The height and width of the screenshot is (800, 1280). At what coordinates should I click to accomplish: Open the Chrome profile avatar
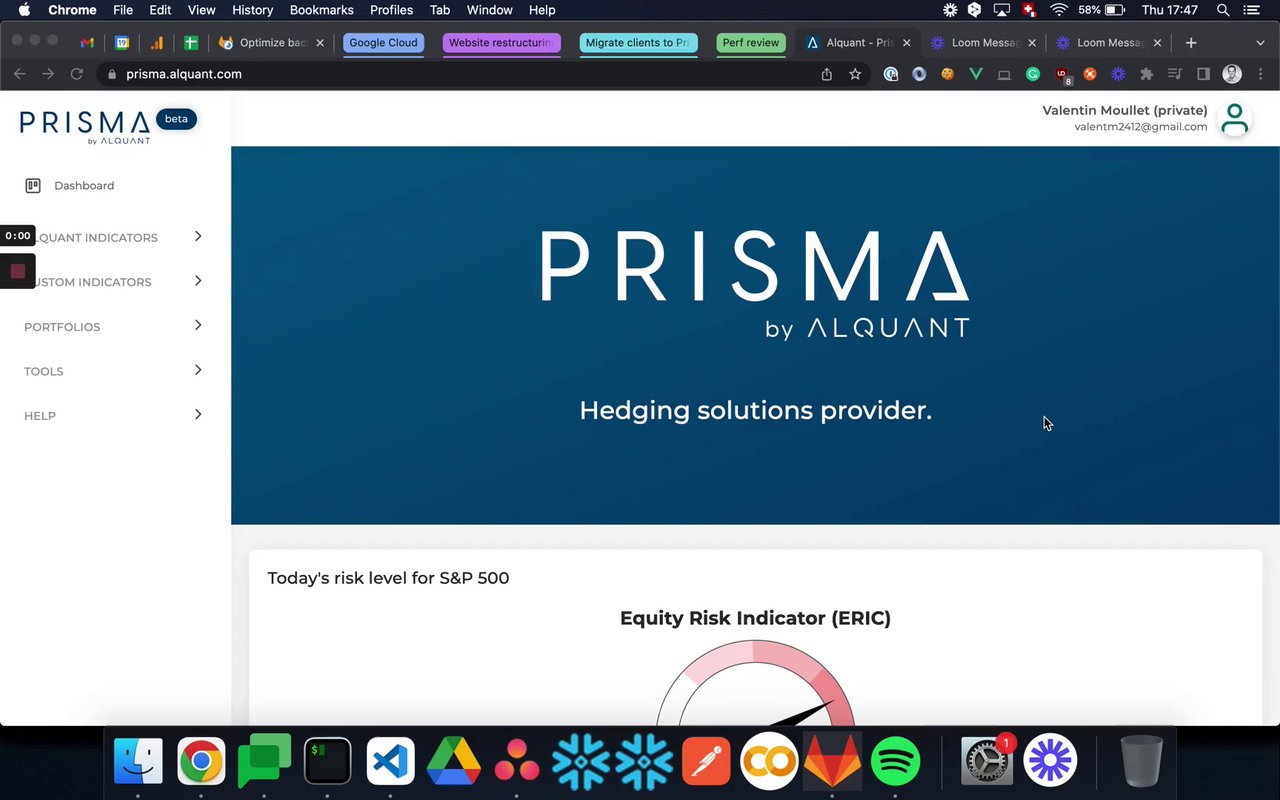(x=1232, y=74)
